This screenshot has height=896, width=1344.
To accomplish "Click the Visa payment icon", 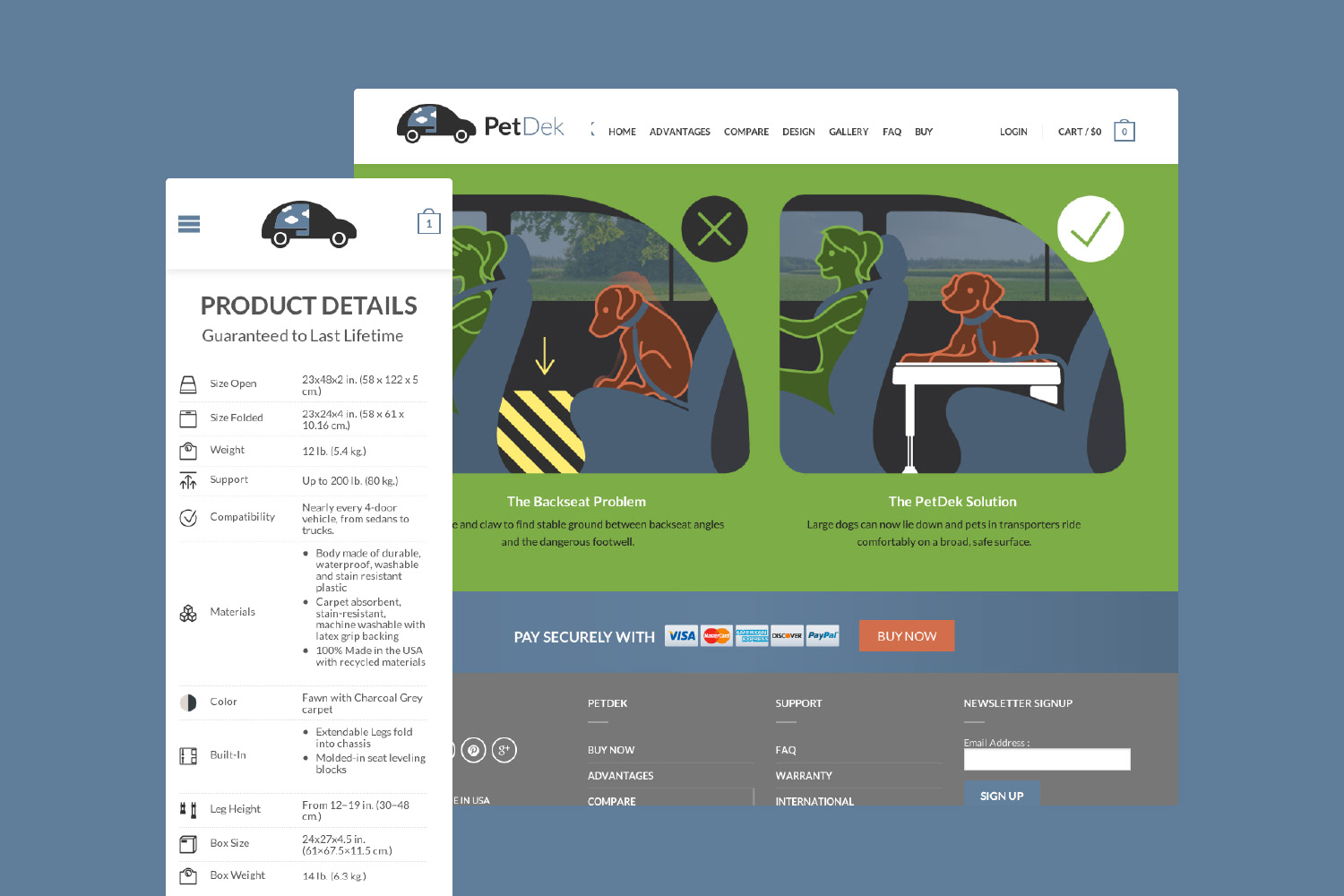I will tap(682, 636).
